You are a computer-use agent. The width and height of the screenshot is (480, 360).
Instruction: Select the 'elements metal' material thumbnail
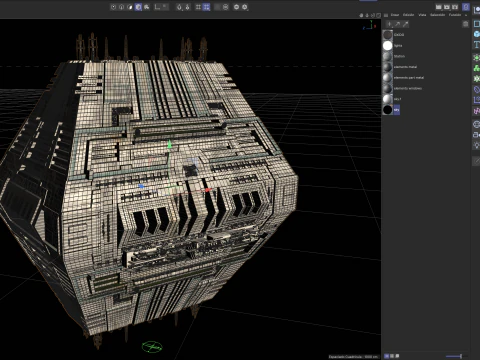point(388,67)
